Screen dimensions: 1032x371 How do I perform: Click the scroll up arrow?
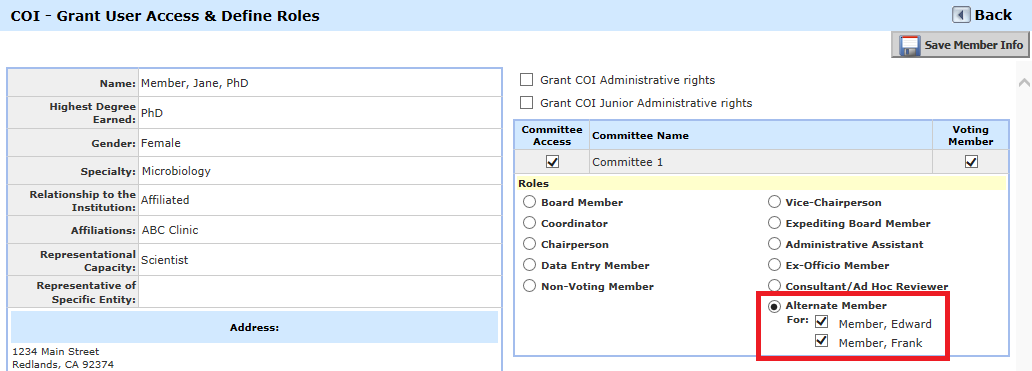coord(1024,82)
